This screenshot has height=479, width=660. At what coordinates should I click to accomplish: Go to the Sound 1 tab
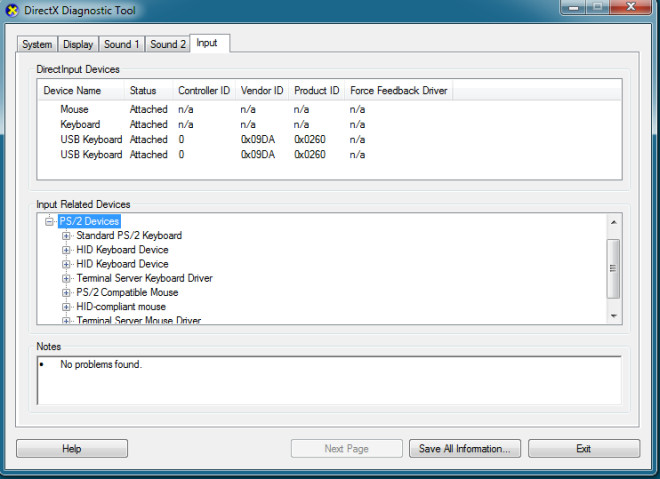[122, 44]
